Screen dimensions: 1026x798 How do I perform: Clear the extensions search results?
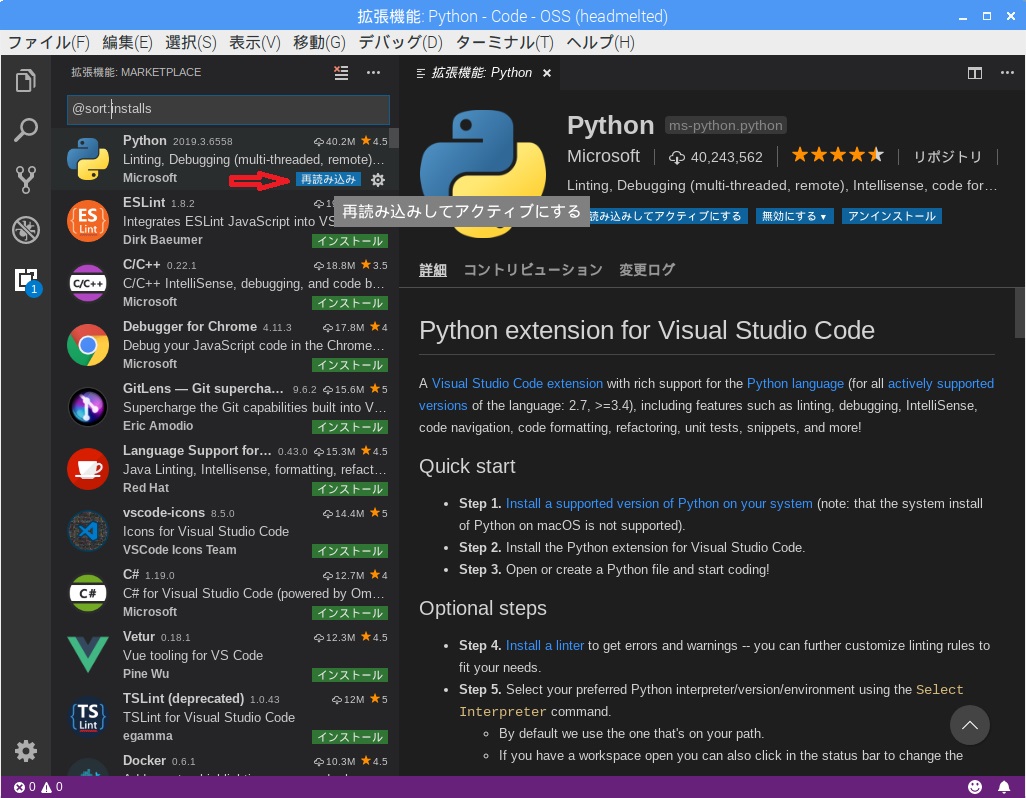point(341,73)
